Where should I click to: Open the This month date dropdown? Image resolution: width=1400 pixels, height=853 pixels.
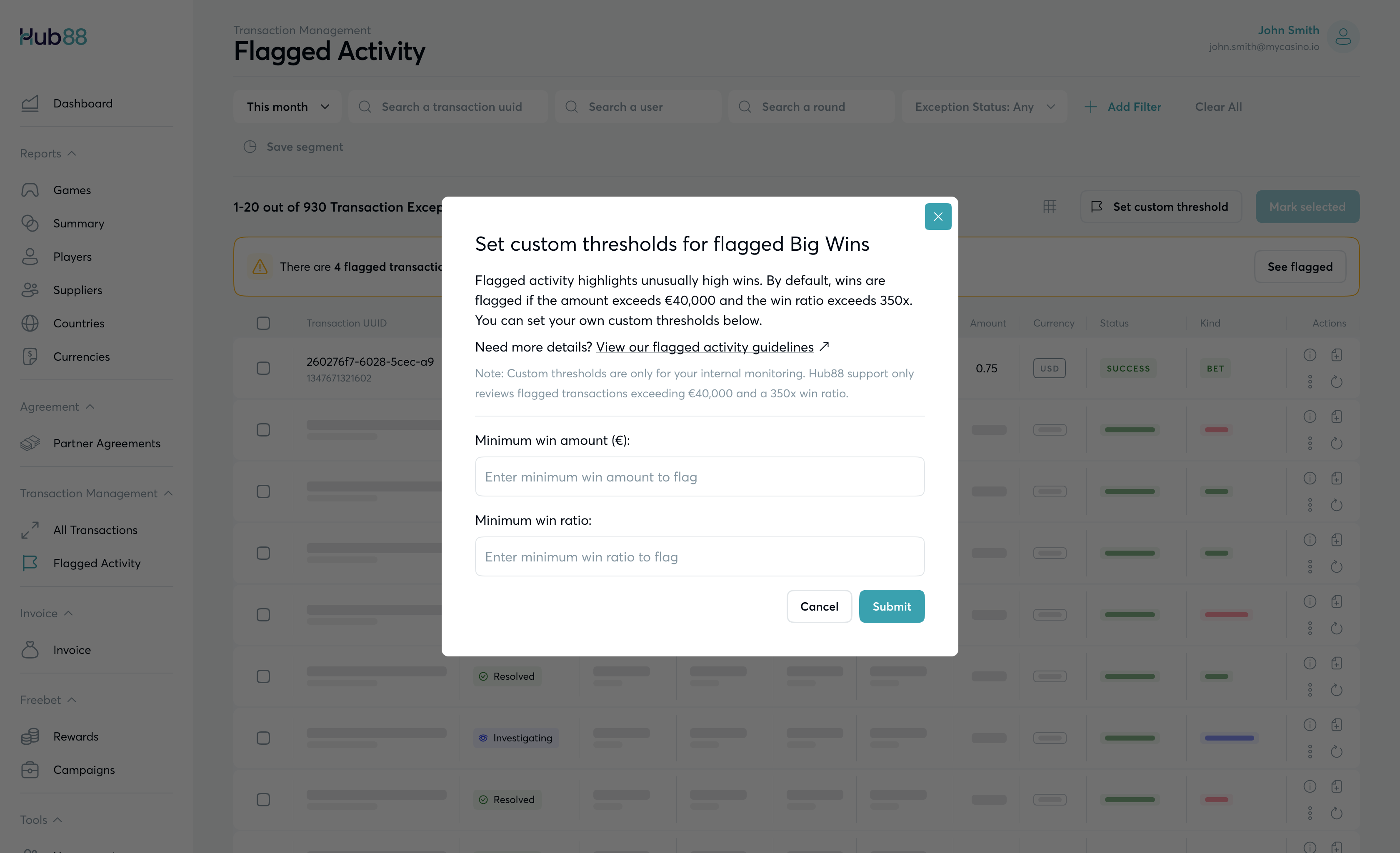(x=287, y=107)
